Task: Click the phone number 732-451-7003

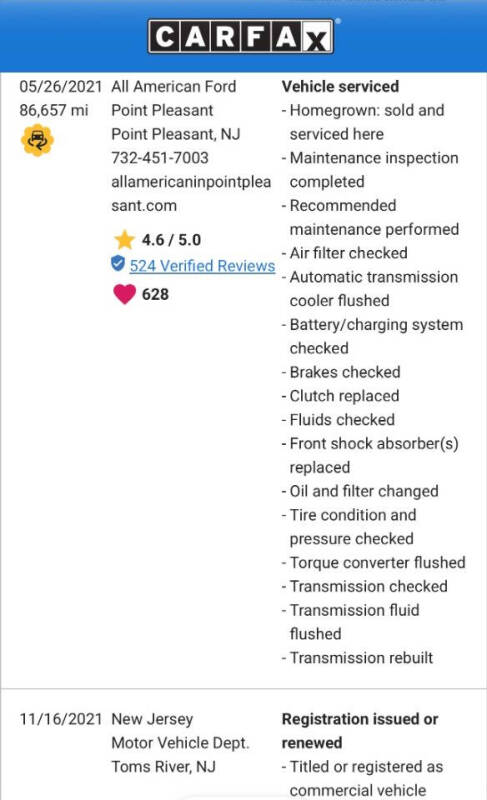Action: pyautogui.click(x=160, y=158)
